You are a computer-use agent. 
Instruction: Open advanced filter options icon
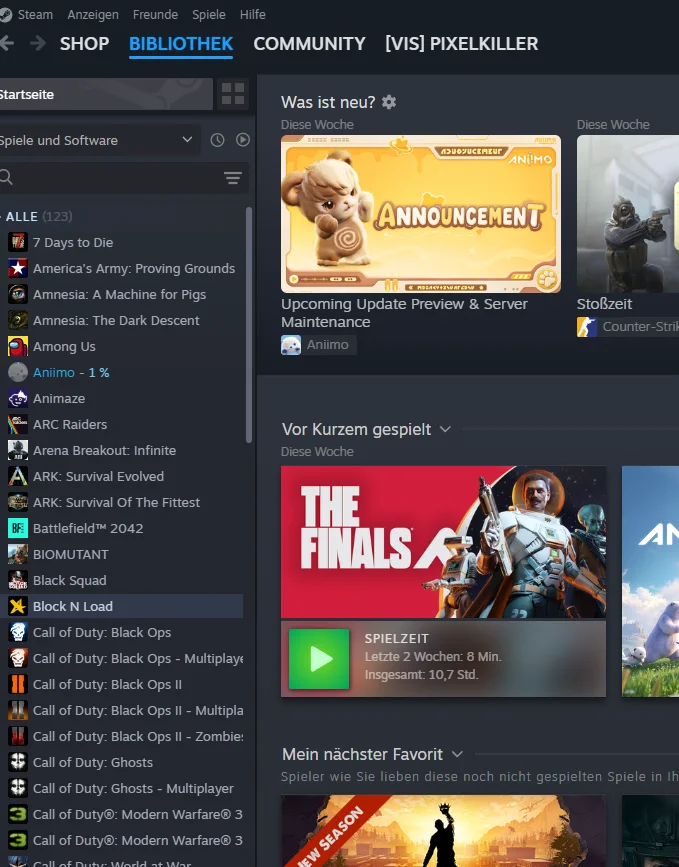coord(233,177)
